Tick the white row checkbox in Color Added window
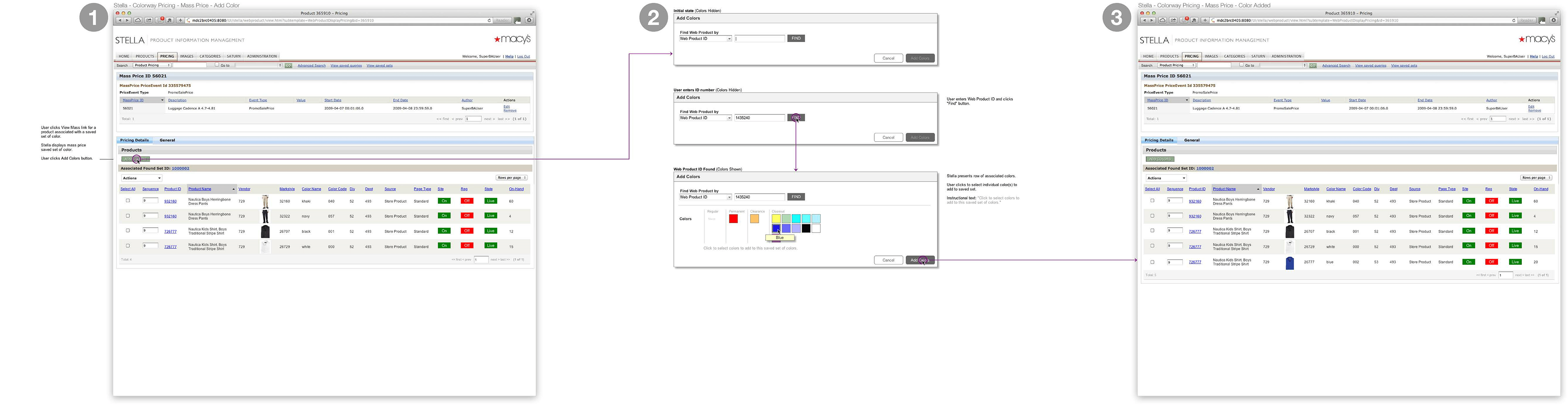 1152,246
